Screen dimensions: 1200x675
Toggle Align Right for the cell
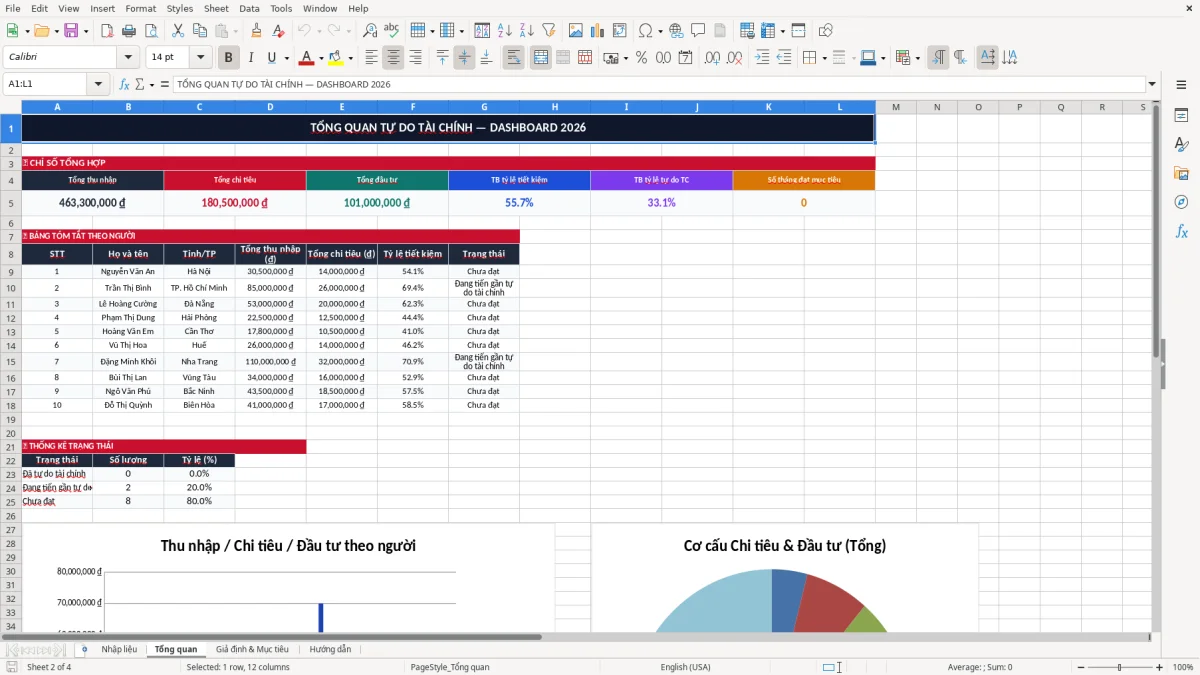point(416,57)
